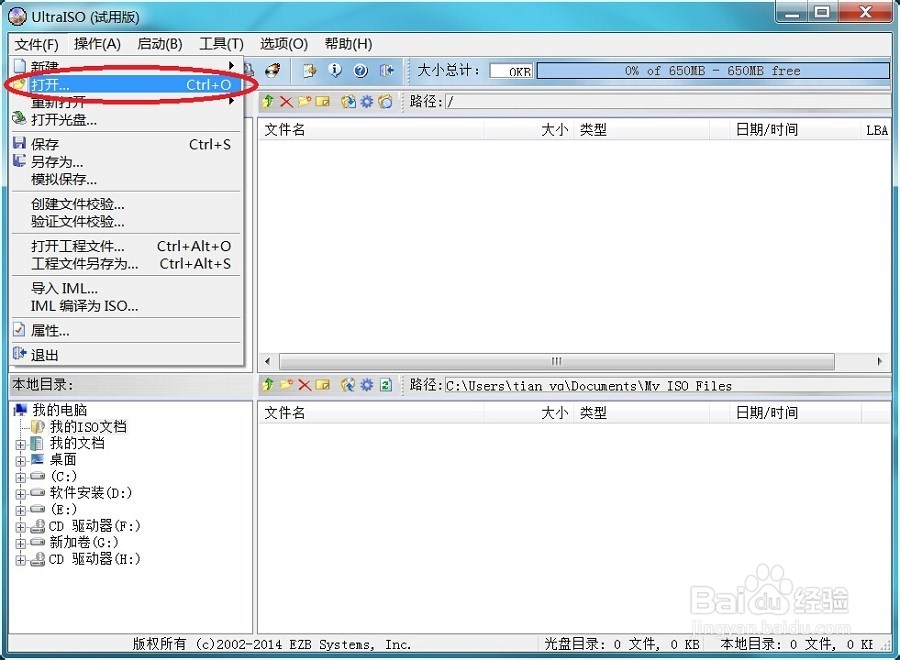Open the 选项(O) menu
The image size is (900, 660).
point(284,44)
